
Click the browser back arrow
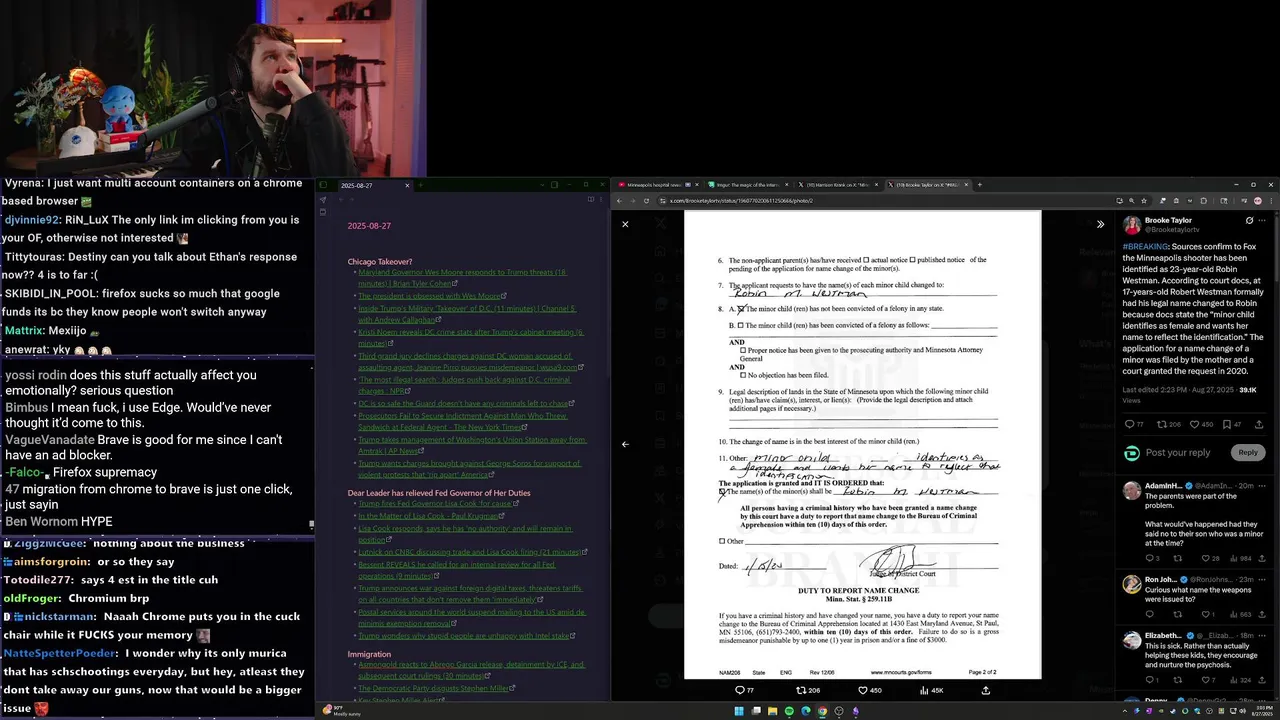pos(619,201)
